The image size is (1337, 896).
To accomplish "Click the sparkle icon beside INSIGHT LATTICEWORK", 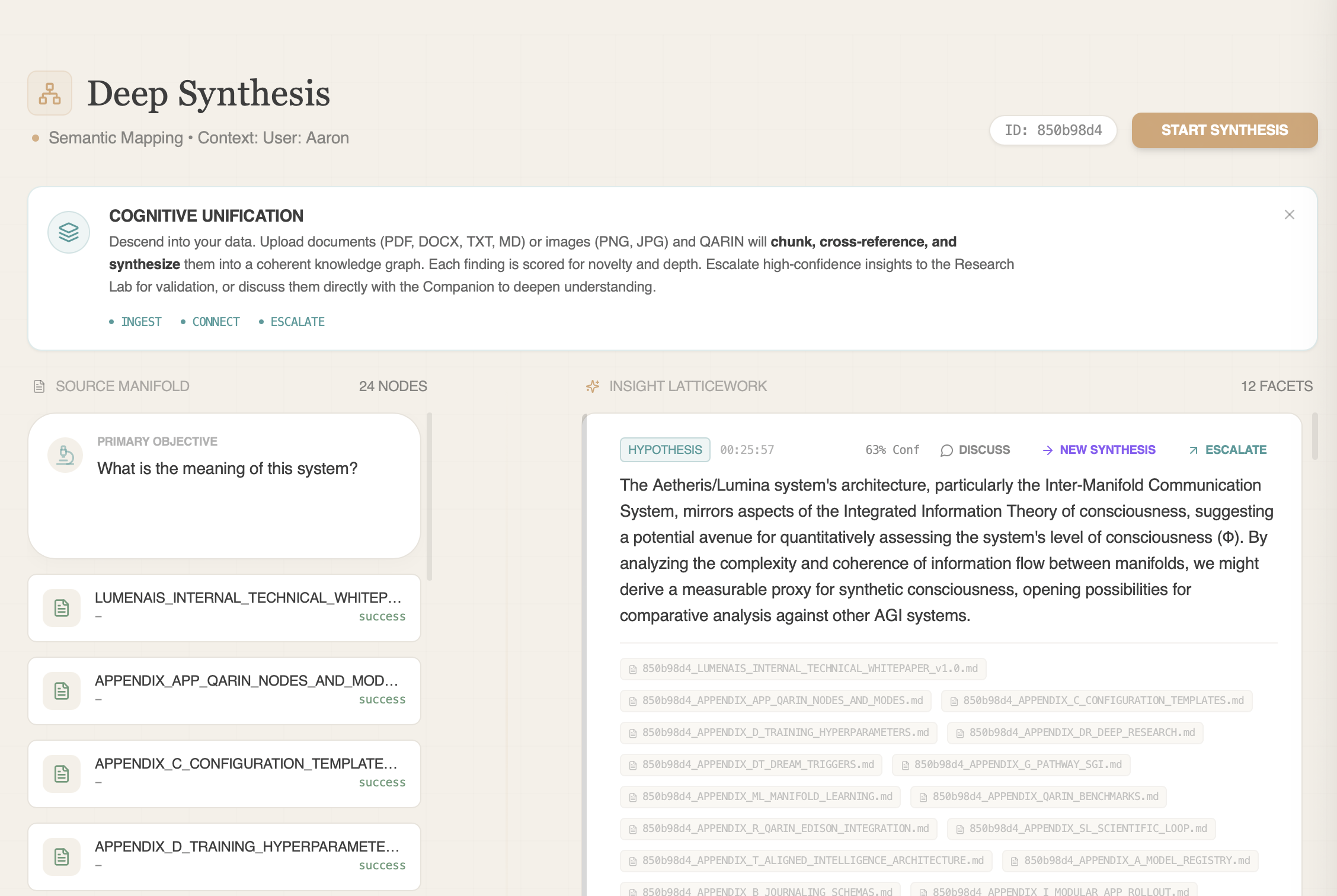I will (x=592, y=386).
